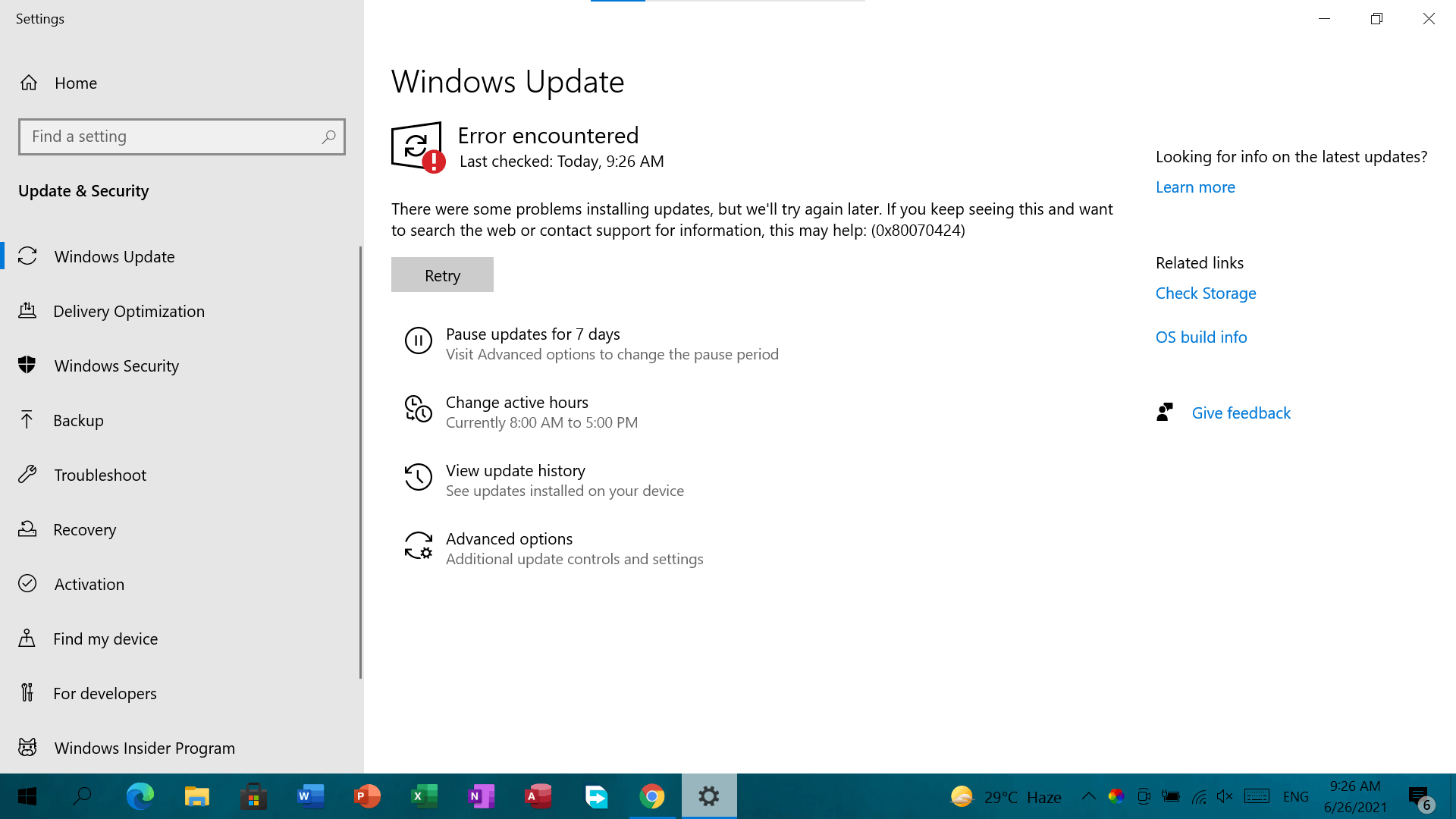Screen dimensions: 1456x819
Task: Click the Change active hours clock icon
Action: click(x=418, y=409)
